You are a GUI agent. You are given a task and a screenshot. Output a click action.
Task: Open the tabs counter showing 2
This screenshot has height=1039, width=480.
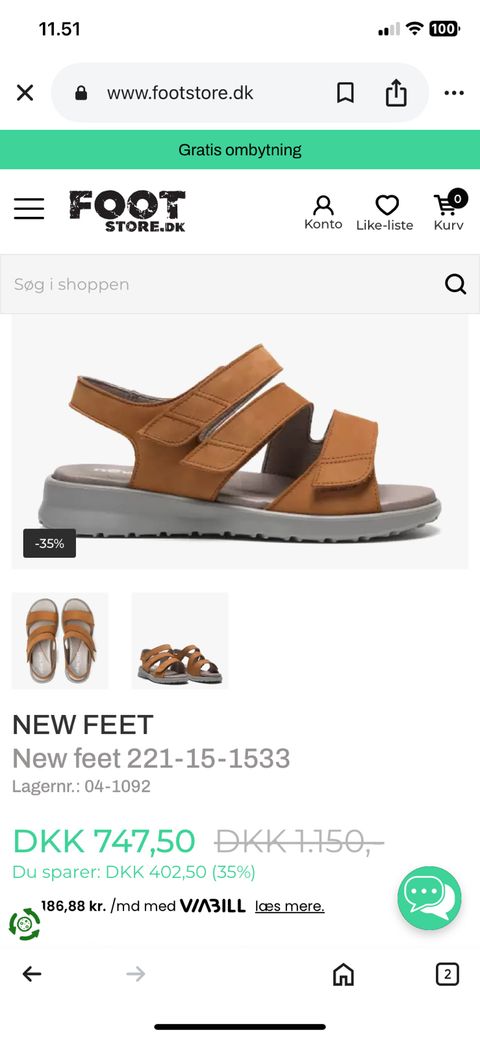coord(448,974)
